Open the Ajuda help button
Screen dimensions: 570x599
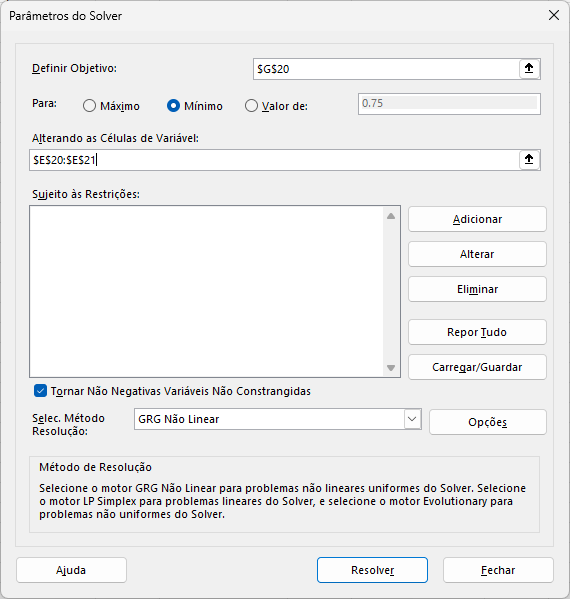[x=71, y=570]
